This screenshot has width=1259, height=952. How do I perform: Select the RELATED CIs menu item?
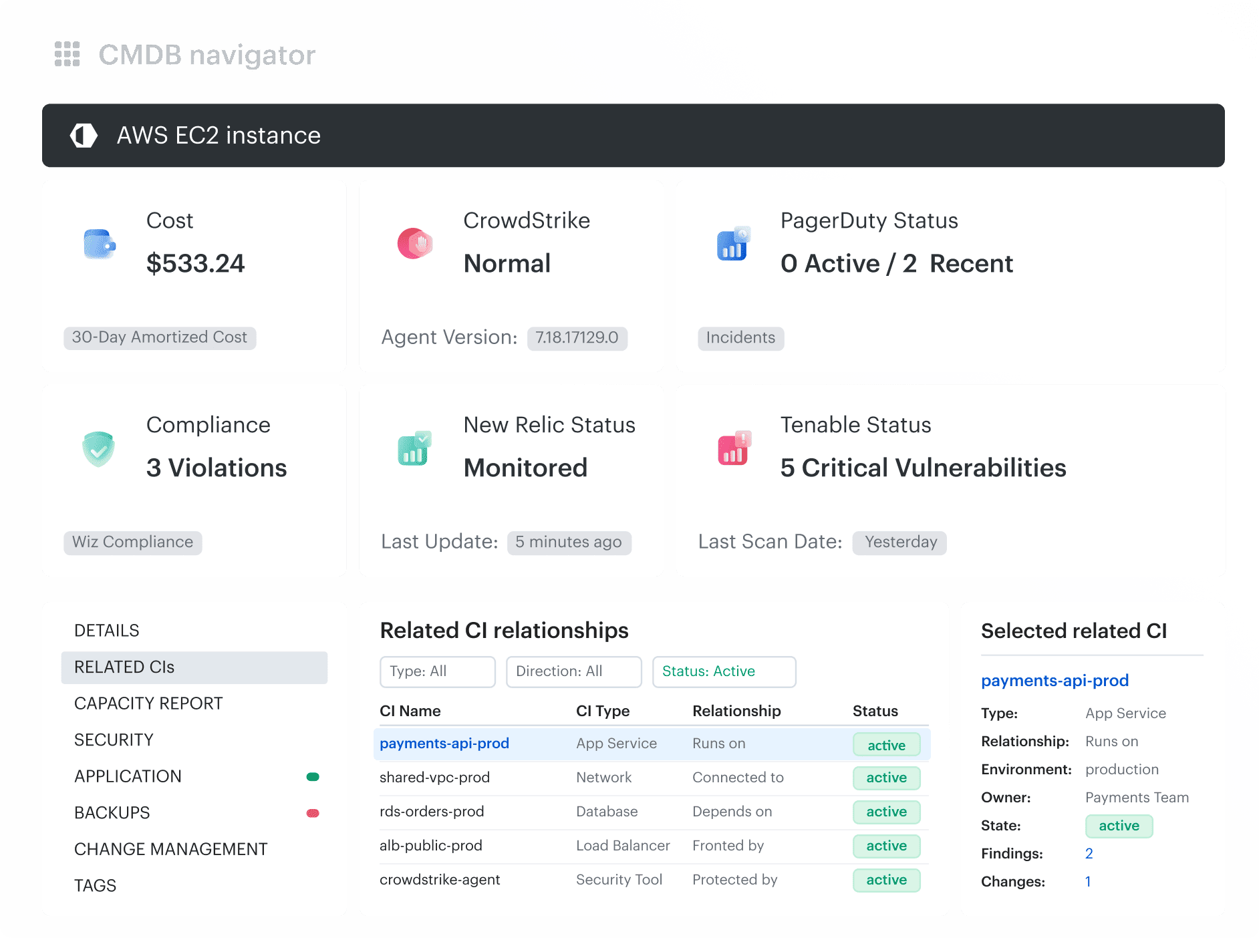(194, 667)
